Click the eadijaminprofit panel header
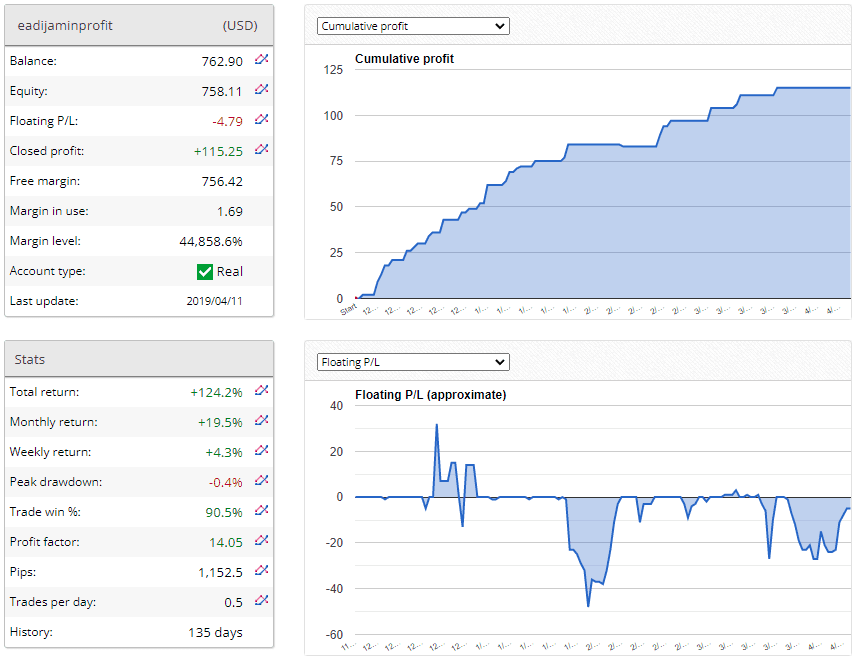Image resolution: width=855 pixels, height=659 pixels. (139, 24)
